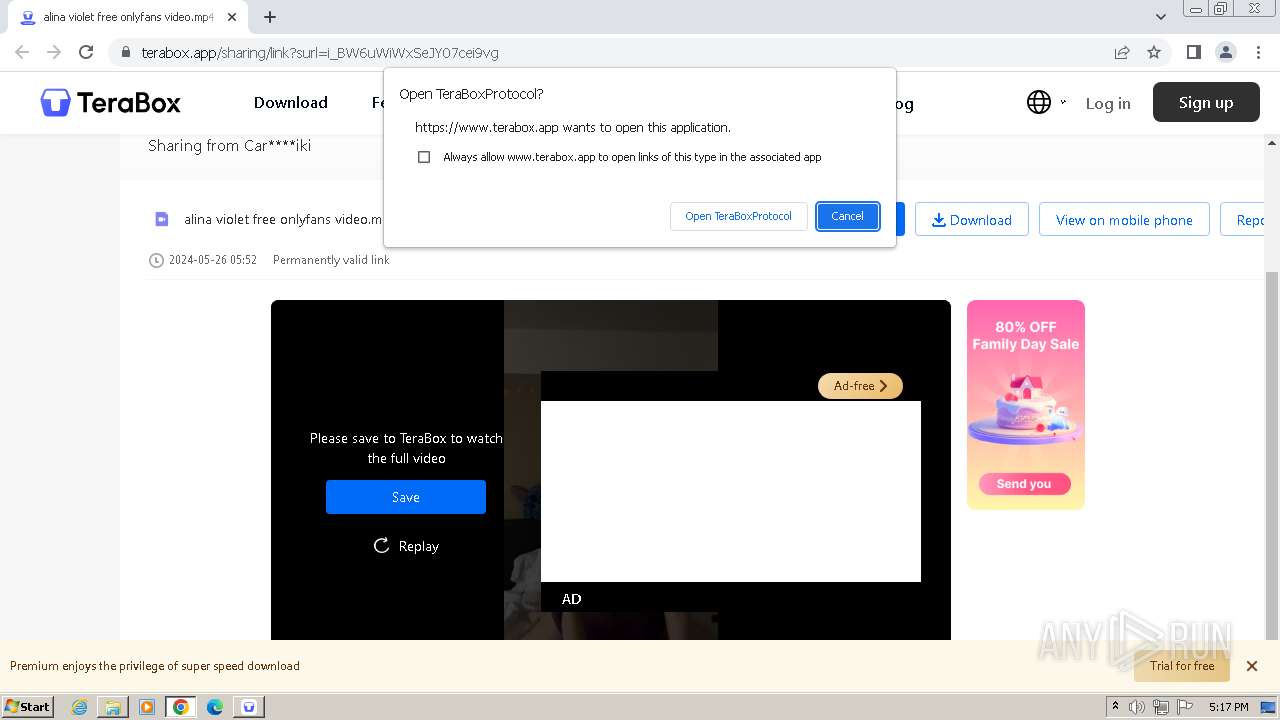Click Open TeraBoxProtocol button
Viewport: 1280px width, 720px height.
(738, 216)
